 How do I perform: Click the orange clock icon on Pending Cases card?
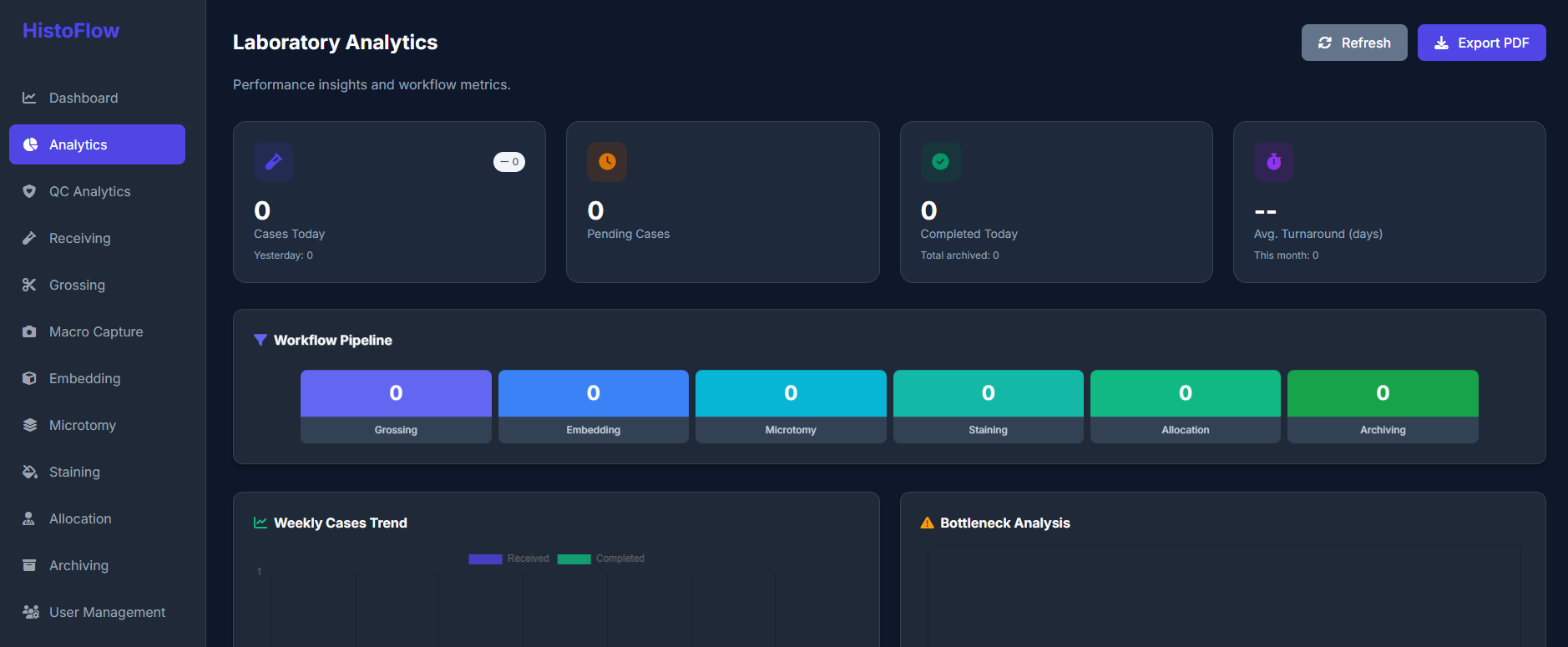coord(607,162)
